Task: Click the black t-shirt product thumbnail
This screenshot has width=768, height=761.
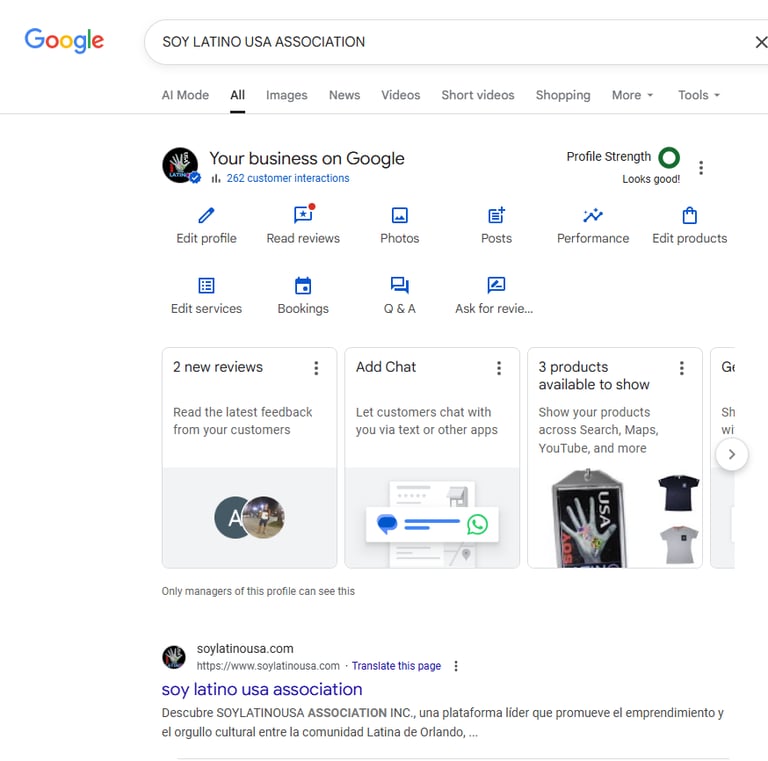Action: [678, 493]
